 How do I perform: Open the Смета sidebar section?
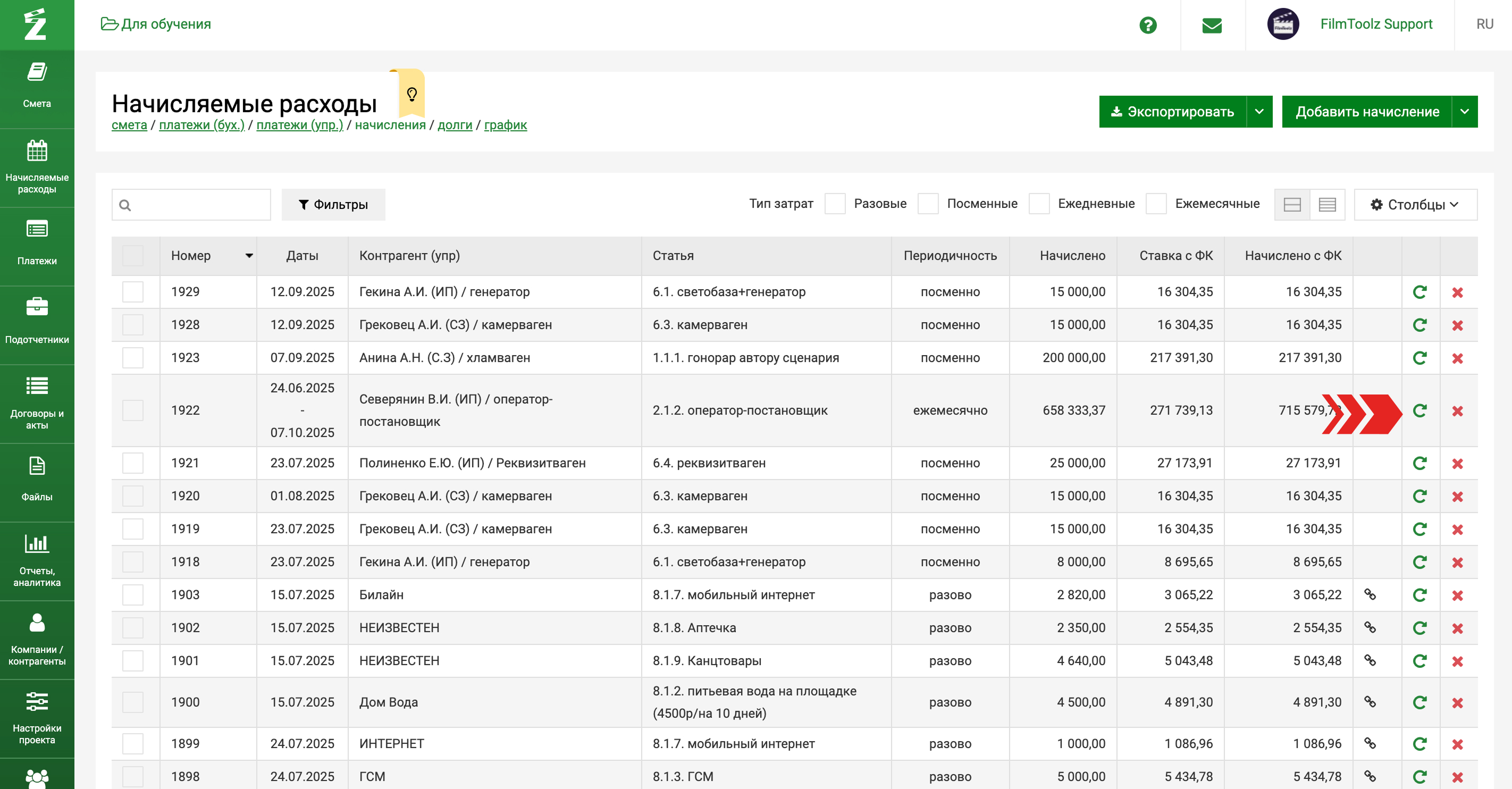pyautogui.click(x=37, y=89)
